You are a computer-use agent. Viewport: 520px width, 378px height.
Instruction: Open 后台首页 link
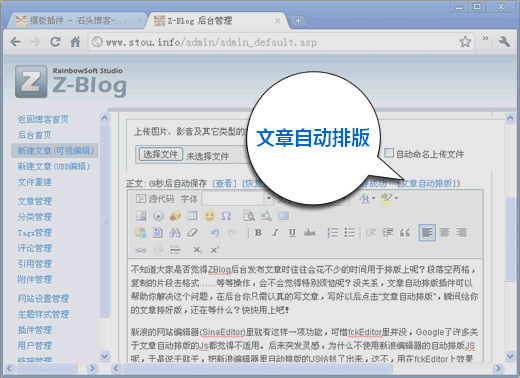[35, 135]
